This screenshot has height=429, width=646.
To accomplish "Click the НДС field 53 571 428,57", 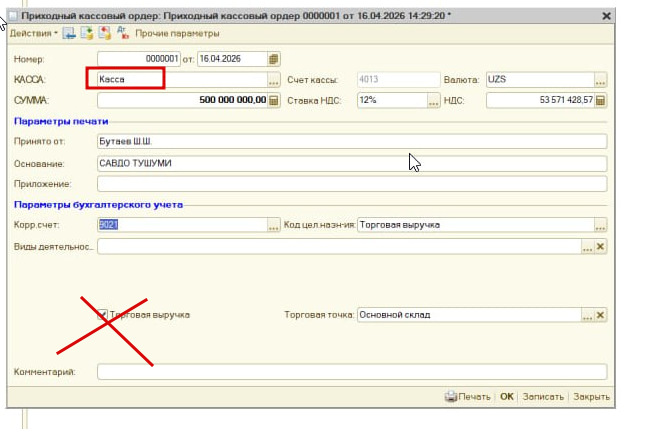I will tap(540, 100).
